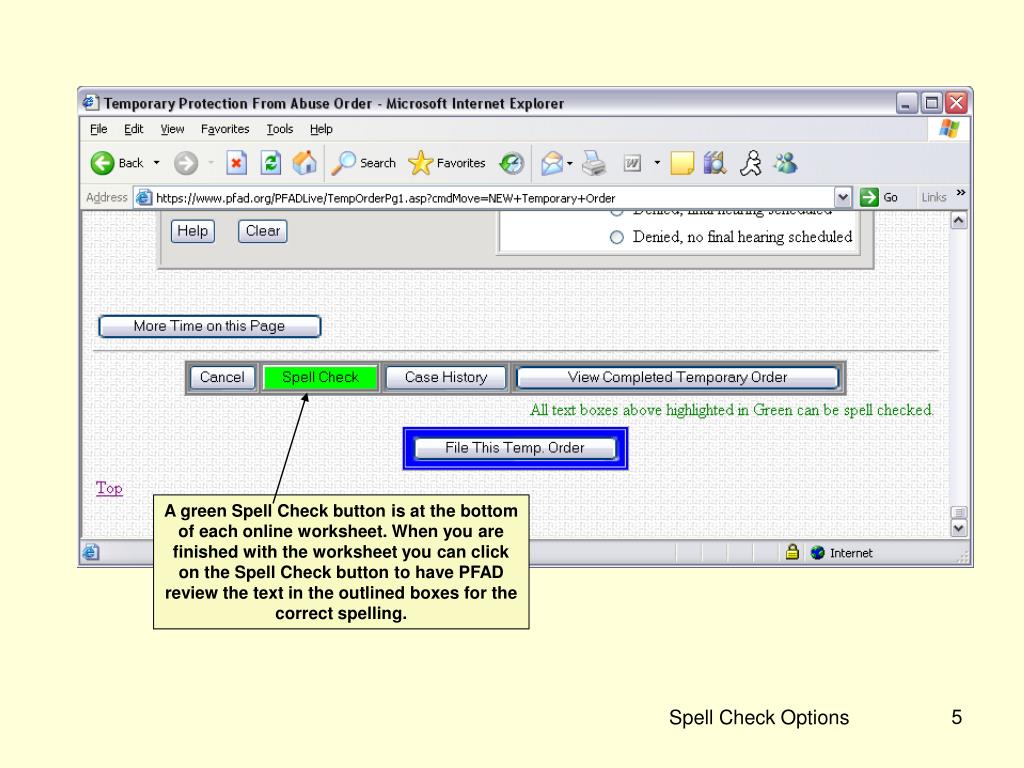Open the View menu
Image resolution: width=1024 pixels, height=768 pixels.
point(172,129)
